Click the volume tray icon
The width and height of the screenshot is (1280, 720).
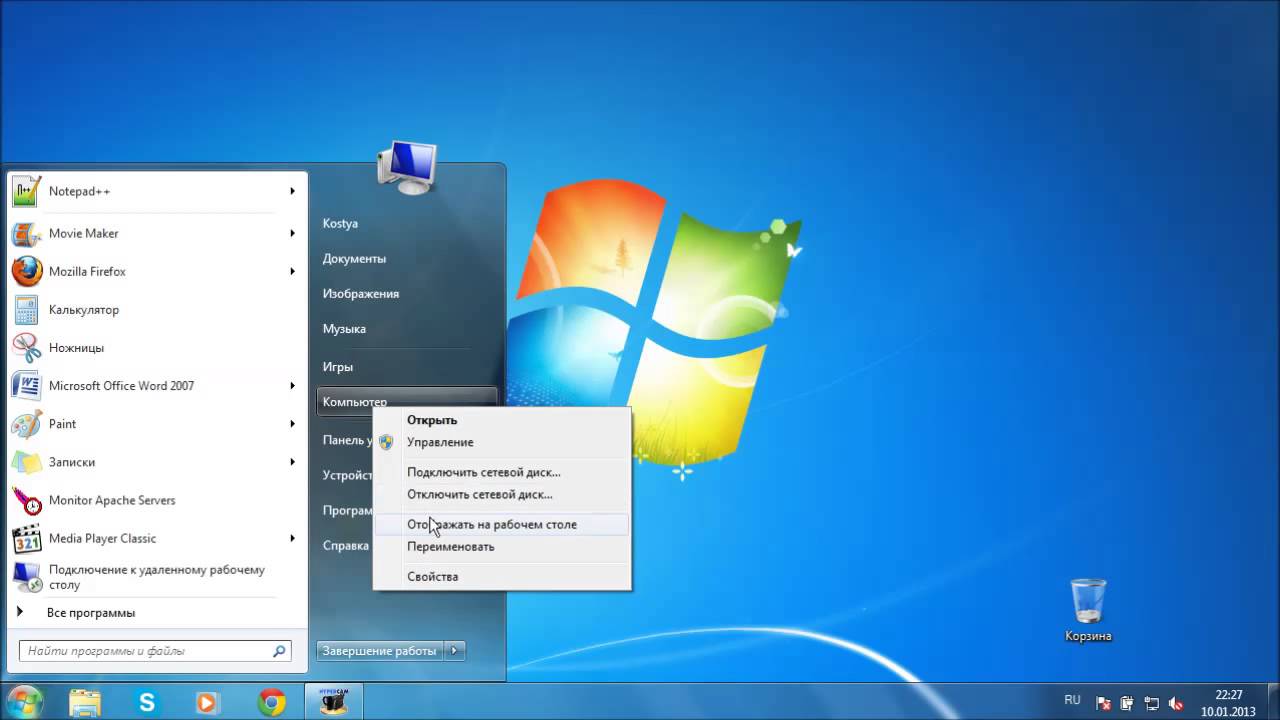click(x=1176, y=703)
